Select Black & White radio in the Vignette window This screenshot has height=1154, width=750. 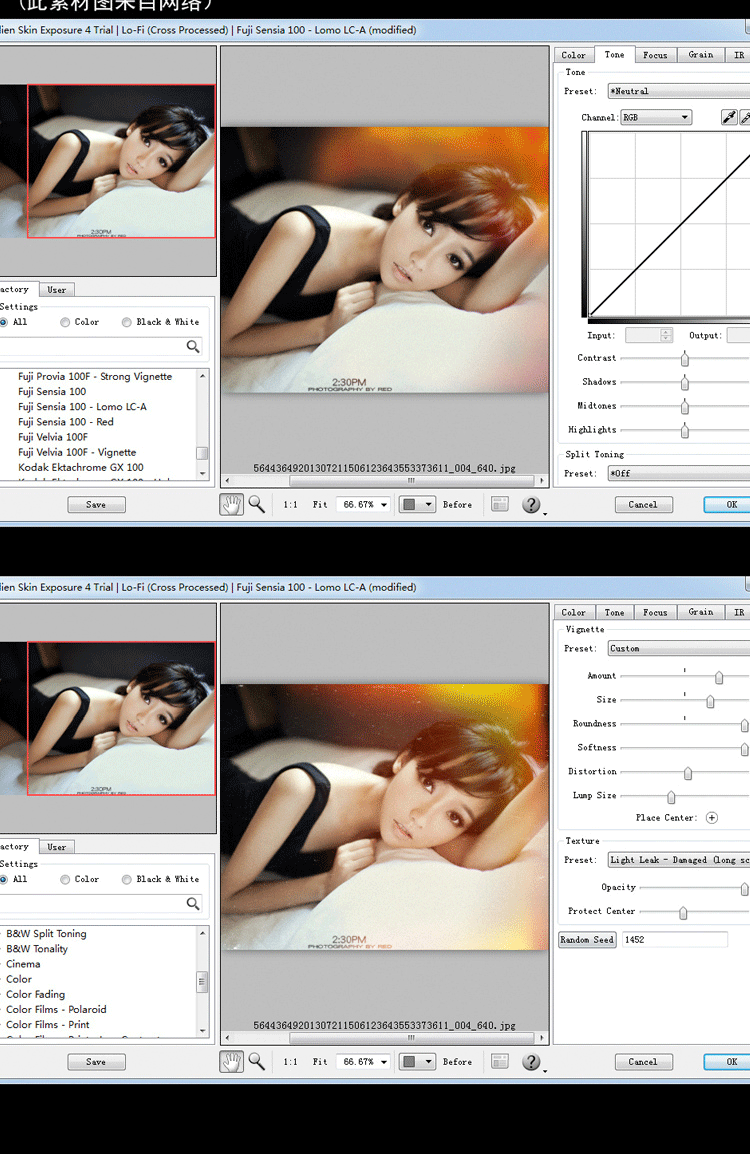point(127,879)
